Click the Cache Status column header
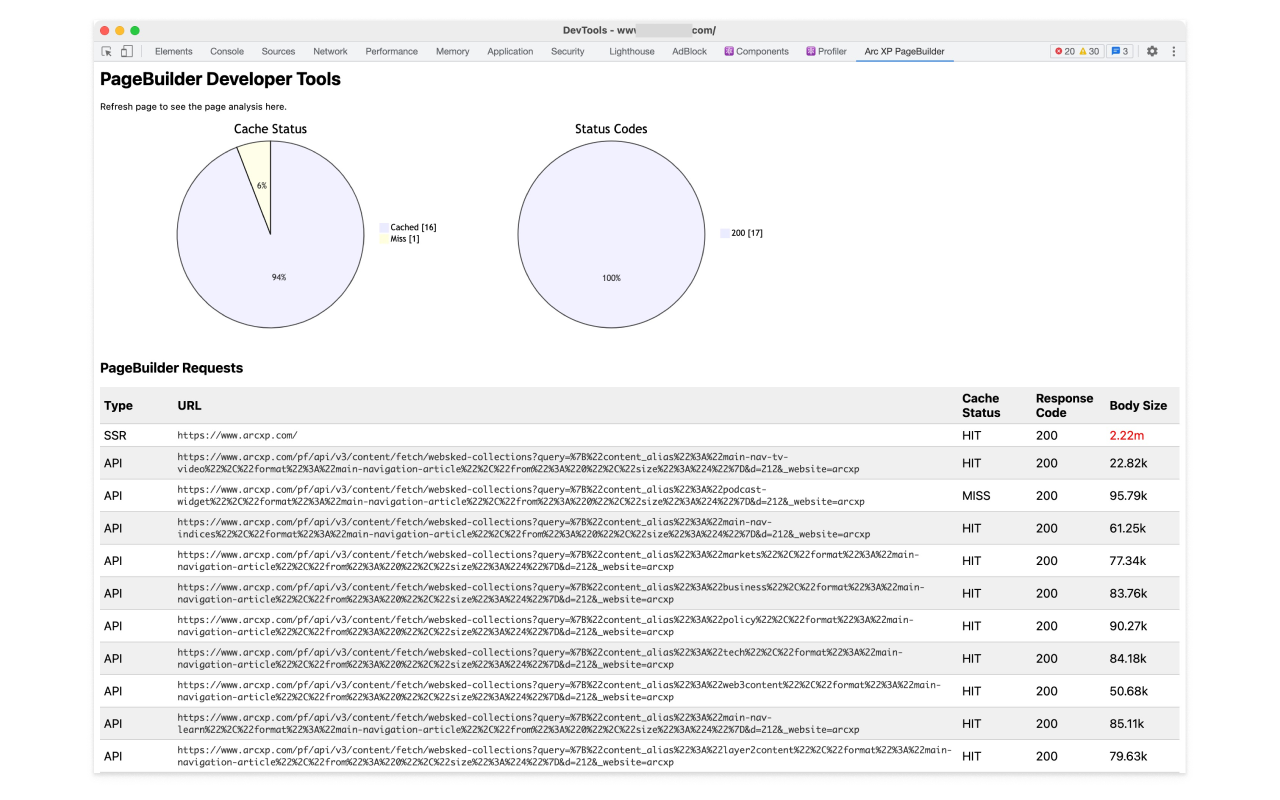The width and height of the screenshot is (1280, 800). (x=980, y=405)
